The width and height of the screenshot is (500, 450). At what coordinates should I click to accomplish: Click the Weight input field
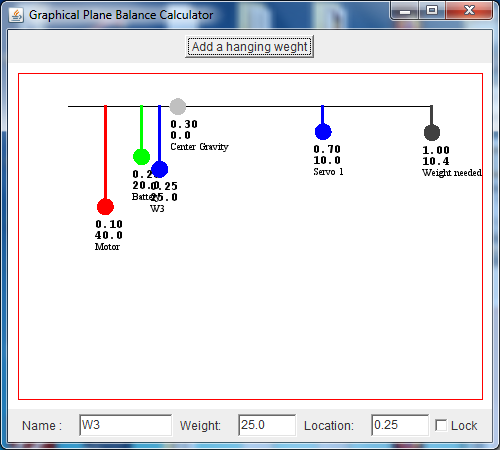click(x=267, y=425)
